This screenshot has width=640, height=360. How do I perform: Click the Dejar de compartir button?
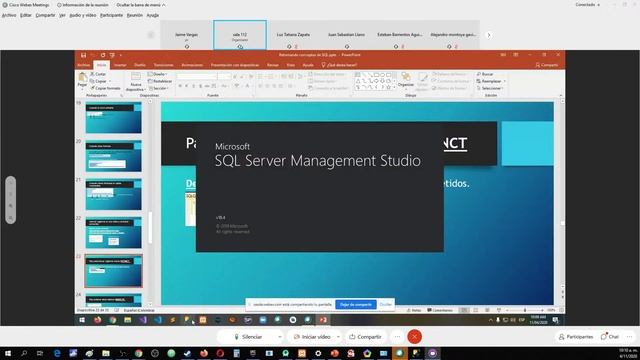[x=356, y=304]
